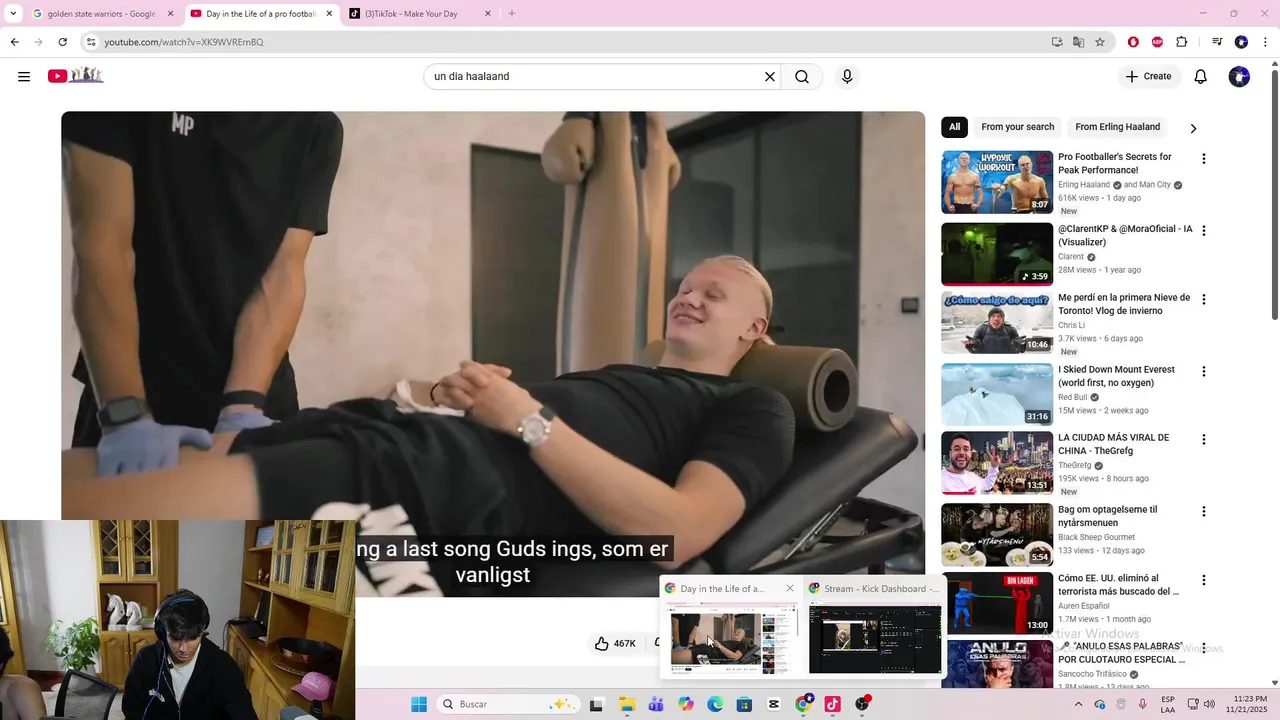
Task: Open Microsoft Edge from the taskbar
Action: (x=715, y=704)
